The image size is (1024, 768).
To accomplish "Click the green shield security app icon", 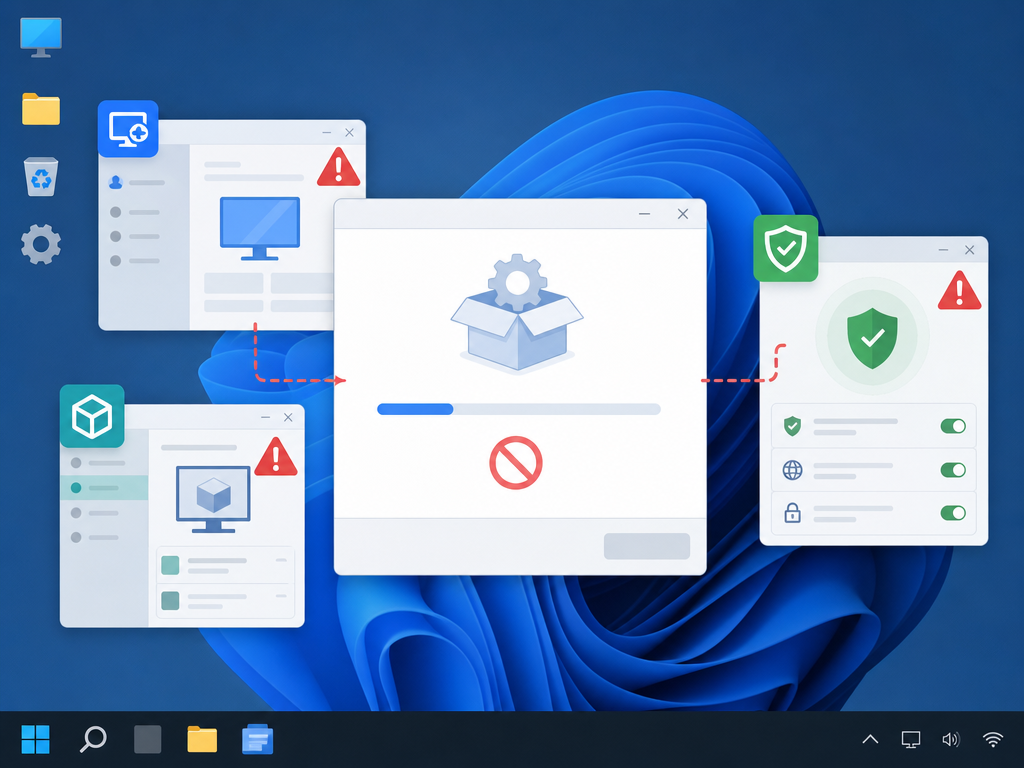I will click(x=786, y=248).
